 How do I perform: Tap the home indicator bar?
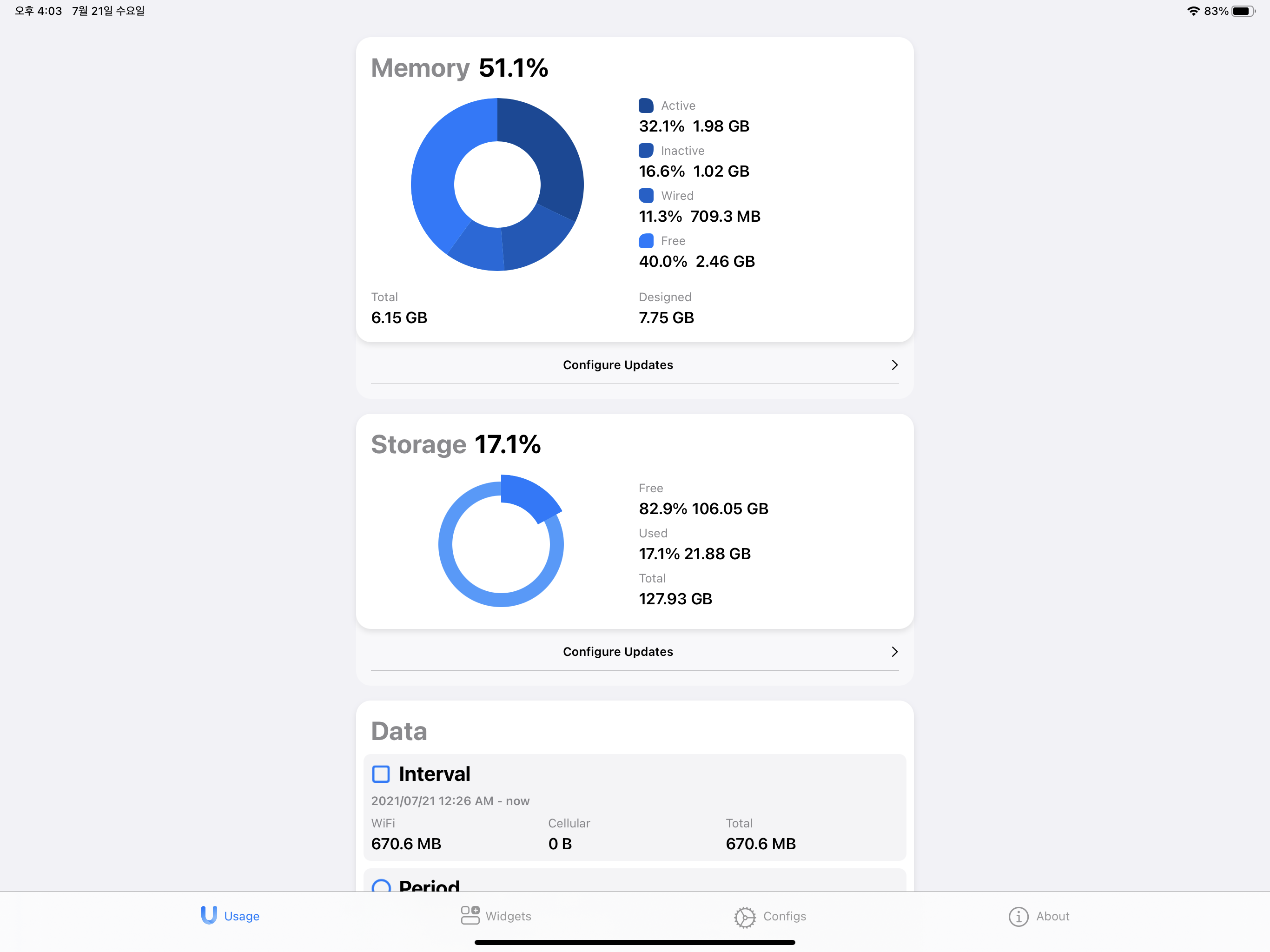click(x=635, y=942)
